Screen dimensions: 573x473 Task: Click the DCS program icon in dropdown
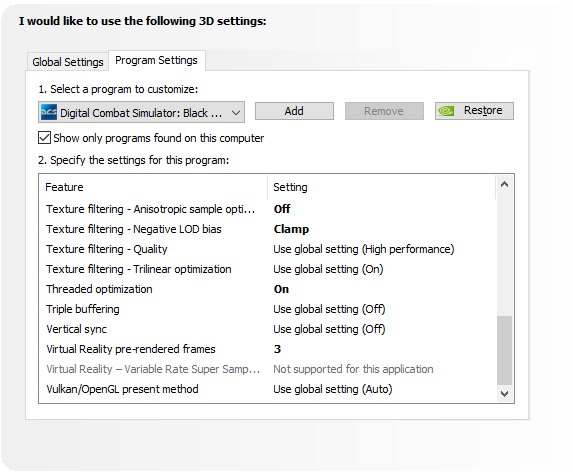coord(49,112)
